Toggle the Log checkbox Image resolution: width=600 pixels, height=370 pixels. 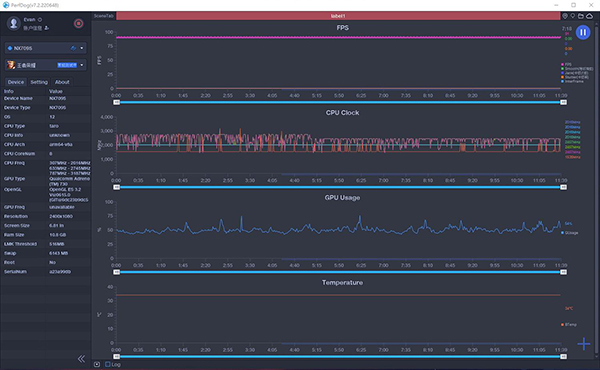tap(108, 364)
